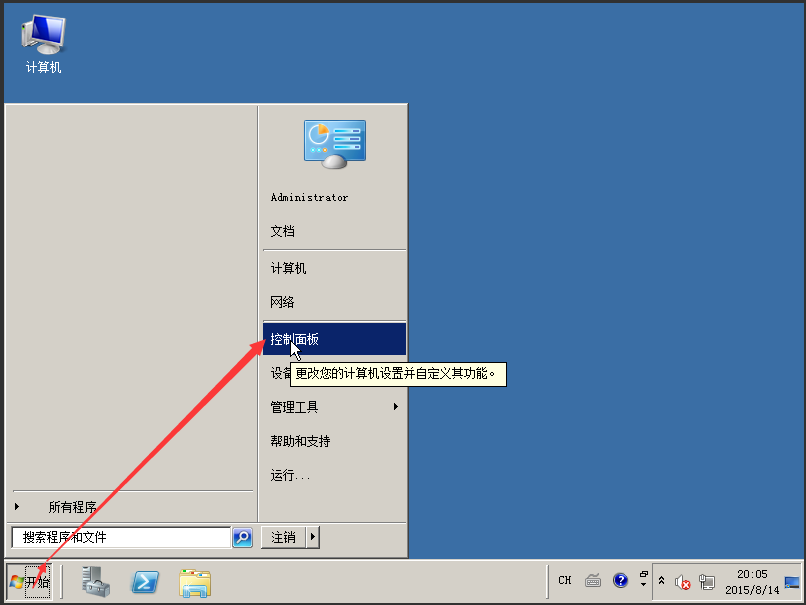Image resolution: width=806 pixels, height=605 pixels.
Task: Open 管理工具 menu entry
Action: [335, 407]
